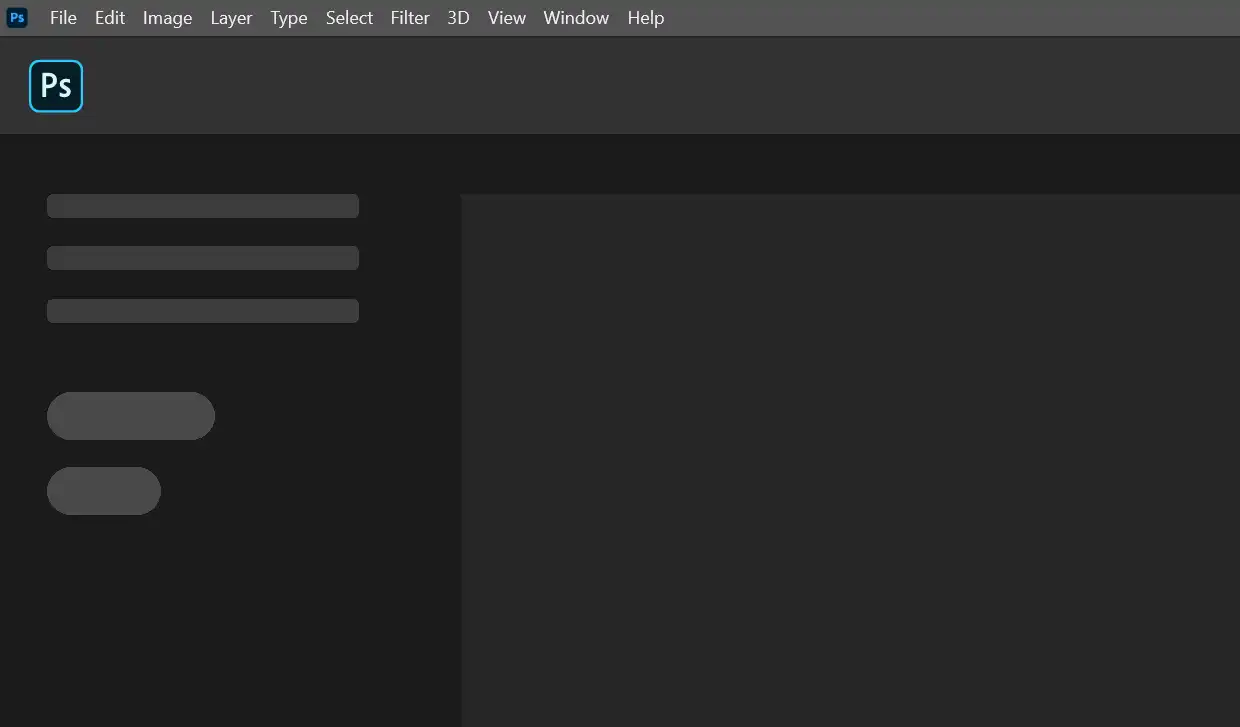Viewport: 1240px width, 727px height.
Task: Open the Select menu
Action: click(349, 18)
